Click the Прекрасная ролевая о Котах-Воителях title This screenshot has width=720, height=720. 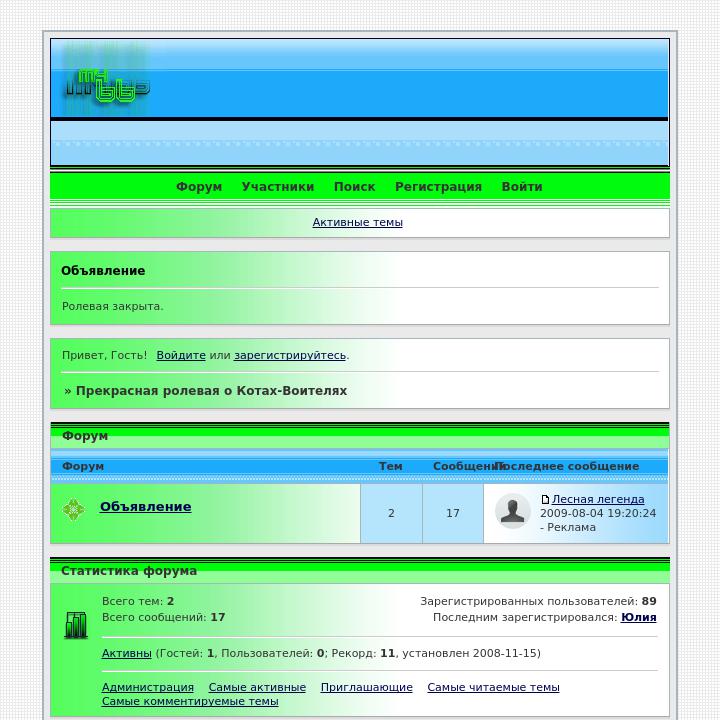[211, 391]
